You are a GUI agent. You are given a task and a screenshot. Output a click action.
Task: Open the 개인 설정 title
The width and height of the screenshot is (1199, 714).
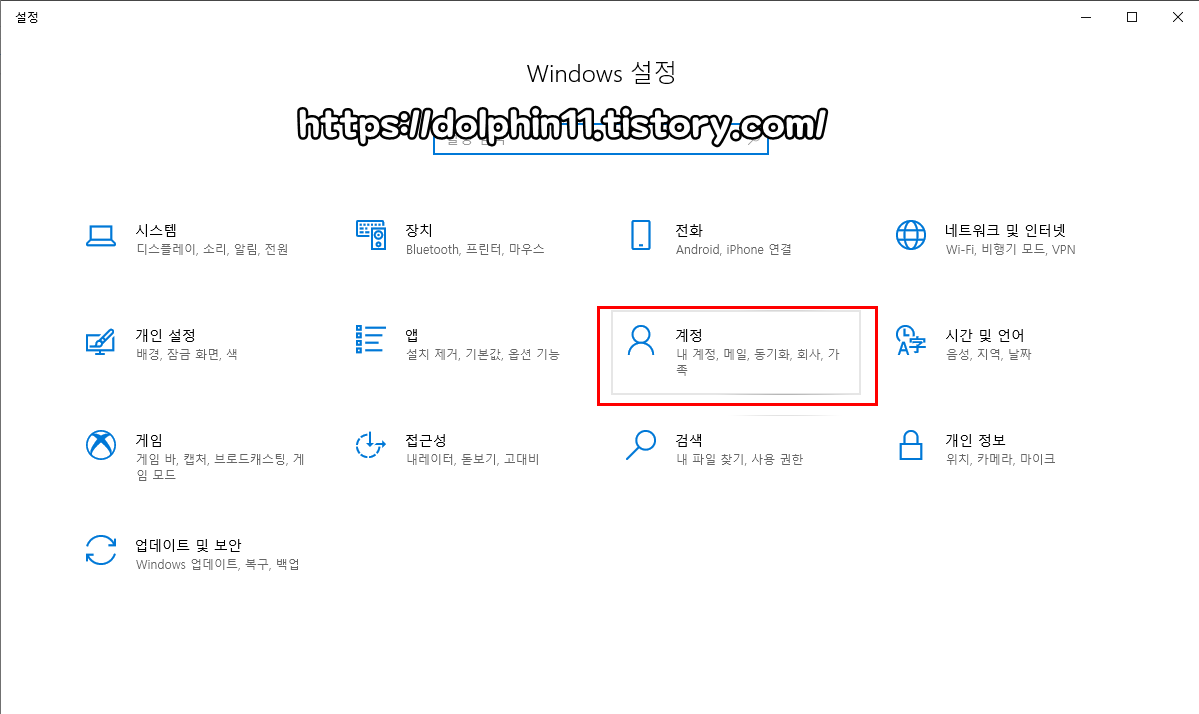[166, 336]
